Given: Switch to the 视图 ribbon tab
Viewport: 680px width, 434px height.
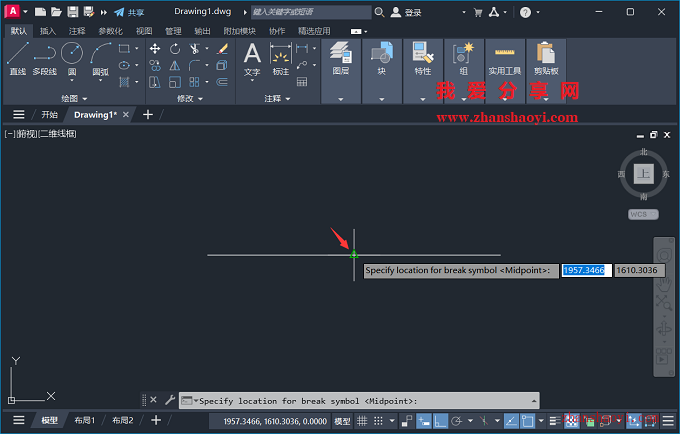Looking at the screenshot, I should tap(144, 31).
